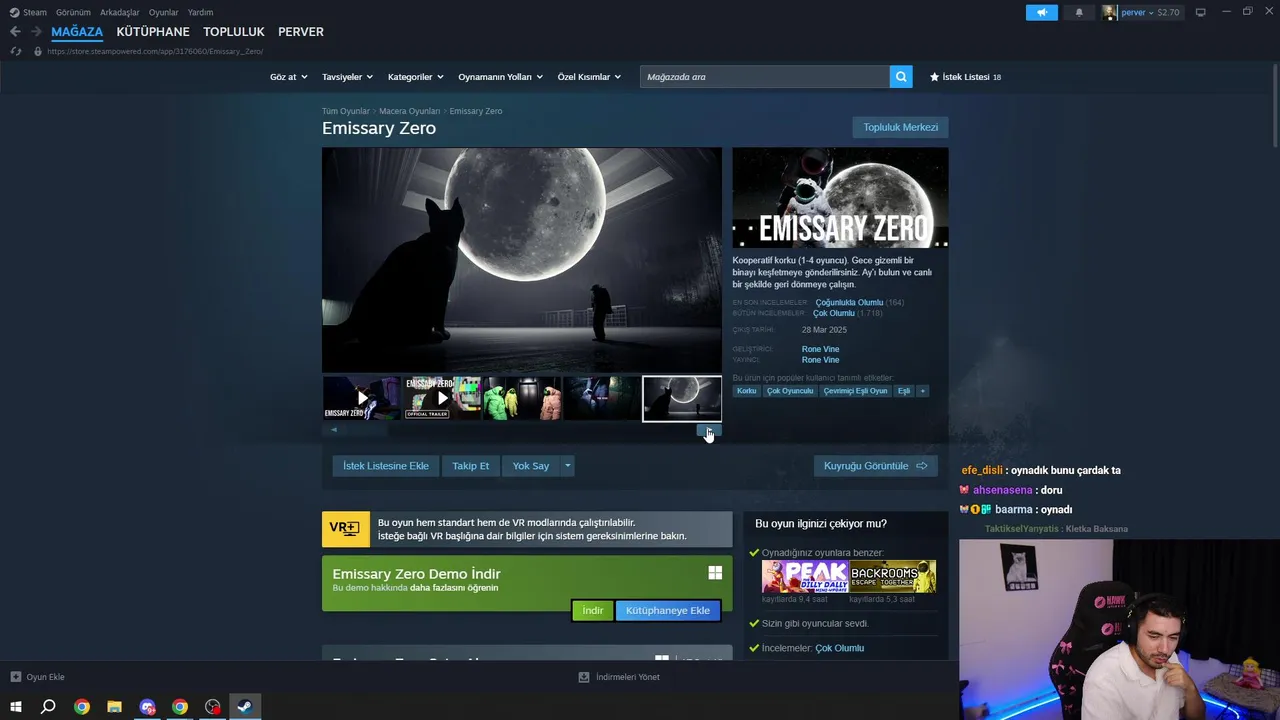Open the Yok Say dropdown arrow
Image resolution: width=1280 pixels, height=720 pixels.
tap(568, 466)
